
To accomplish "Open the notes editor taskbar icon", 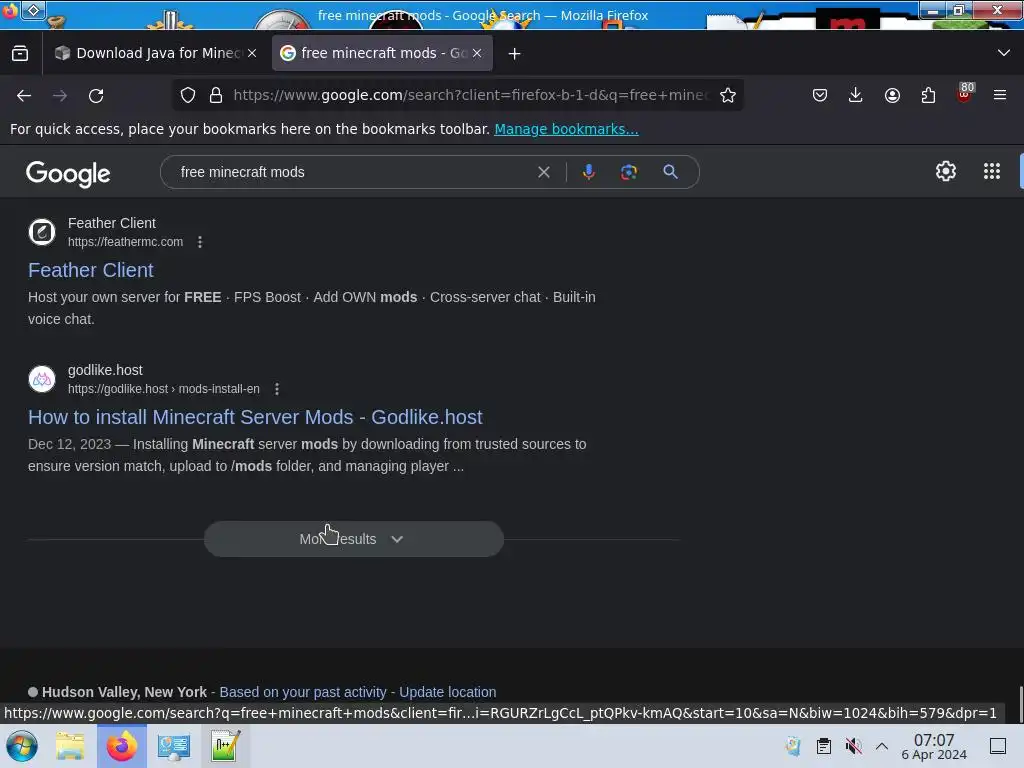I will coord(225,746).
